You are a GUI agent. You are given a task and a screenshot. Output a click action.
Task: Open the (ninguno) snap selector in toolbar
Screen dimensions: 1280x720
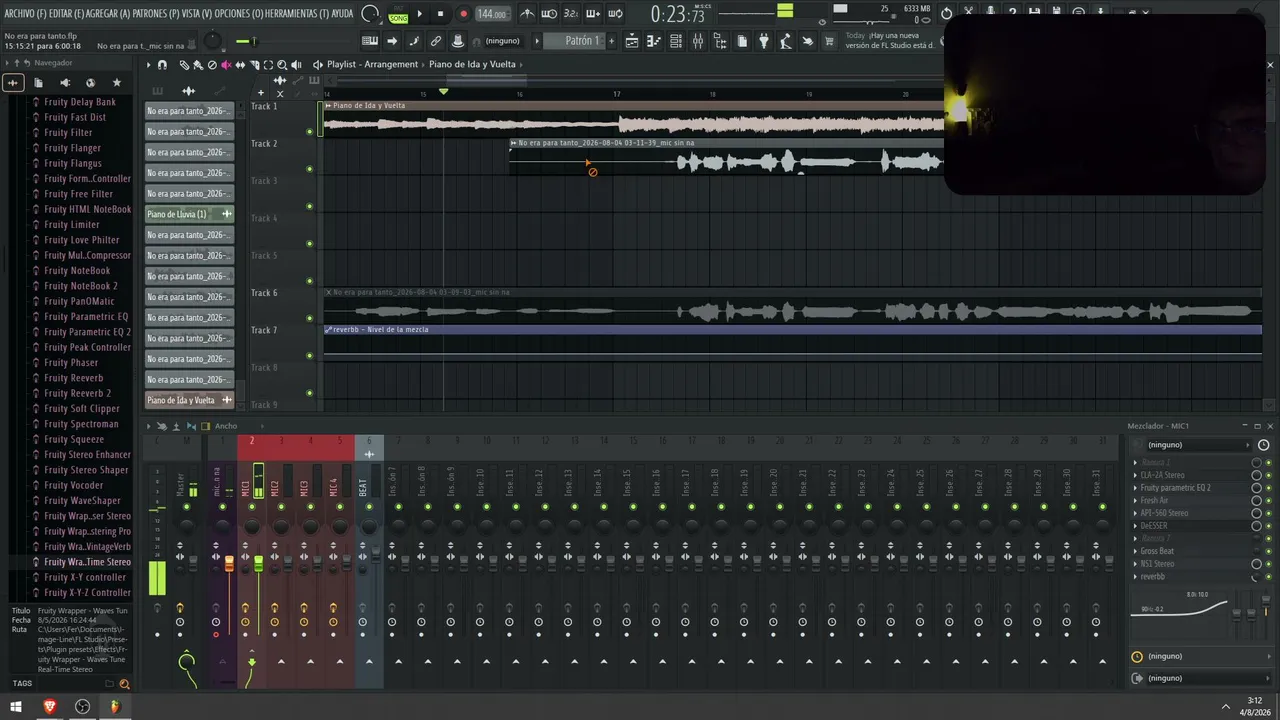[x=503, y=41]
